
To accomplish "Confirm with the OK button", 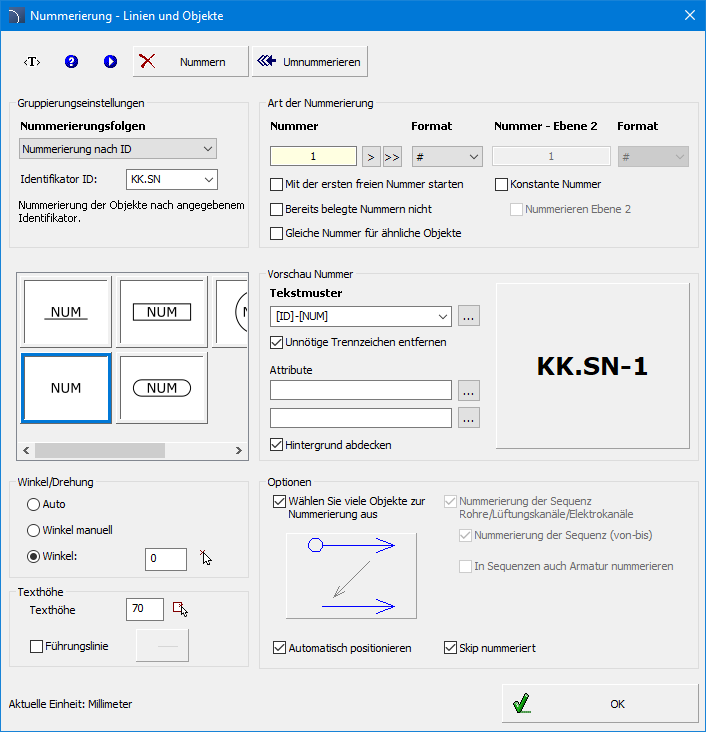I will click(600, 704).
